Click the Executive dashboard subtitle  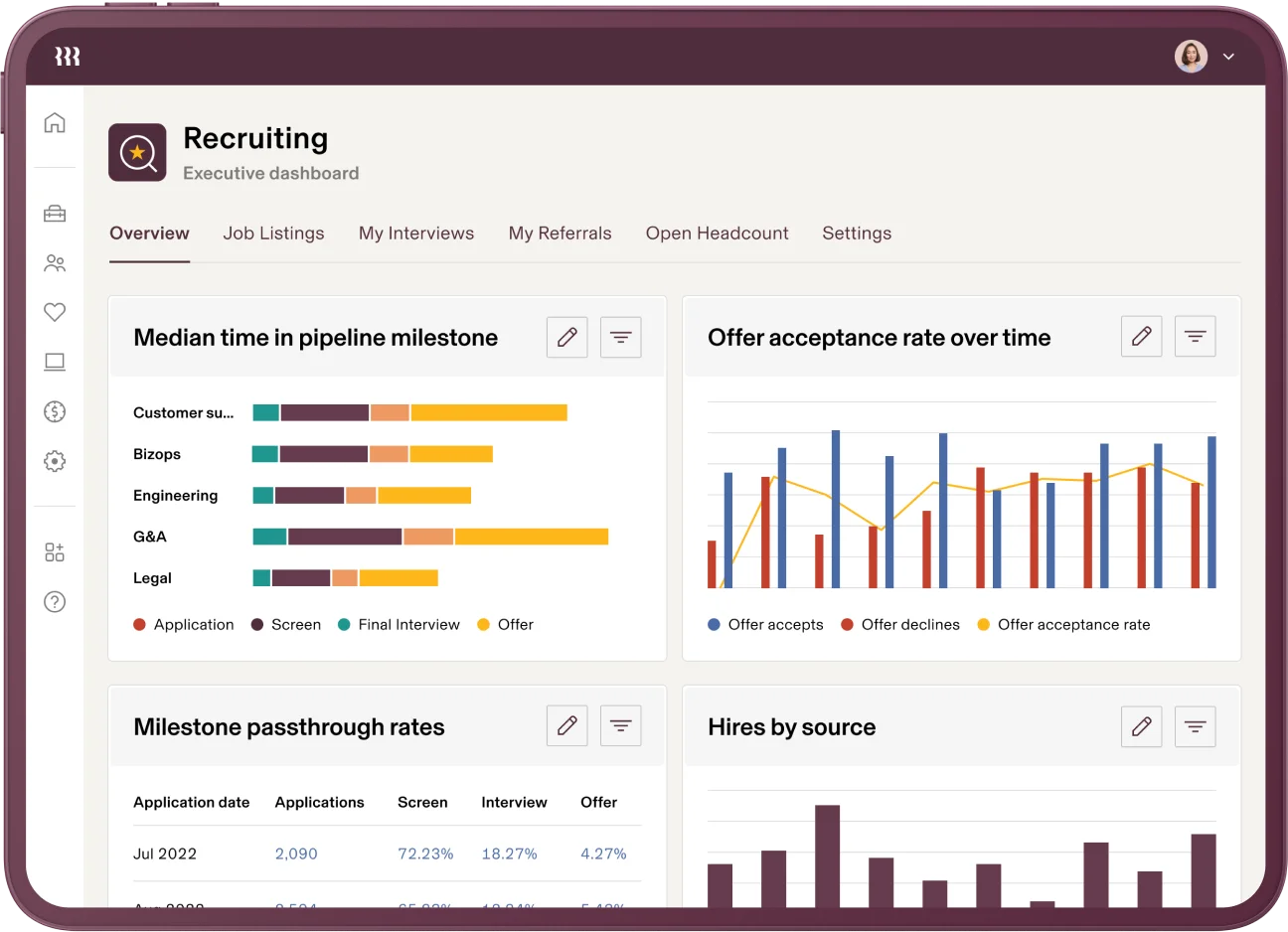point(271,174)
